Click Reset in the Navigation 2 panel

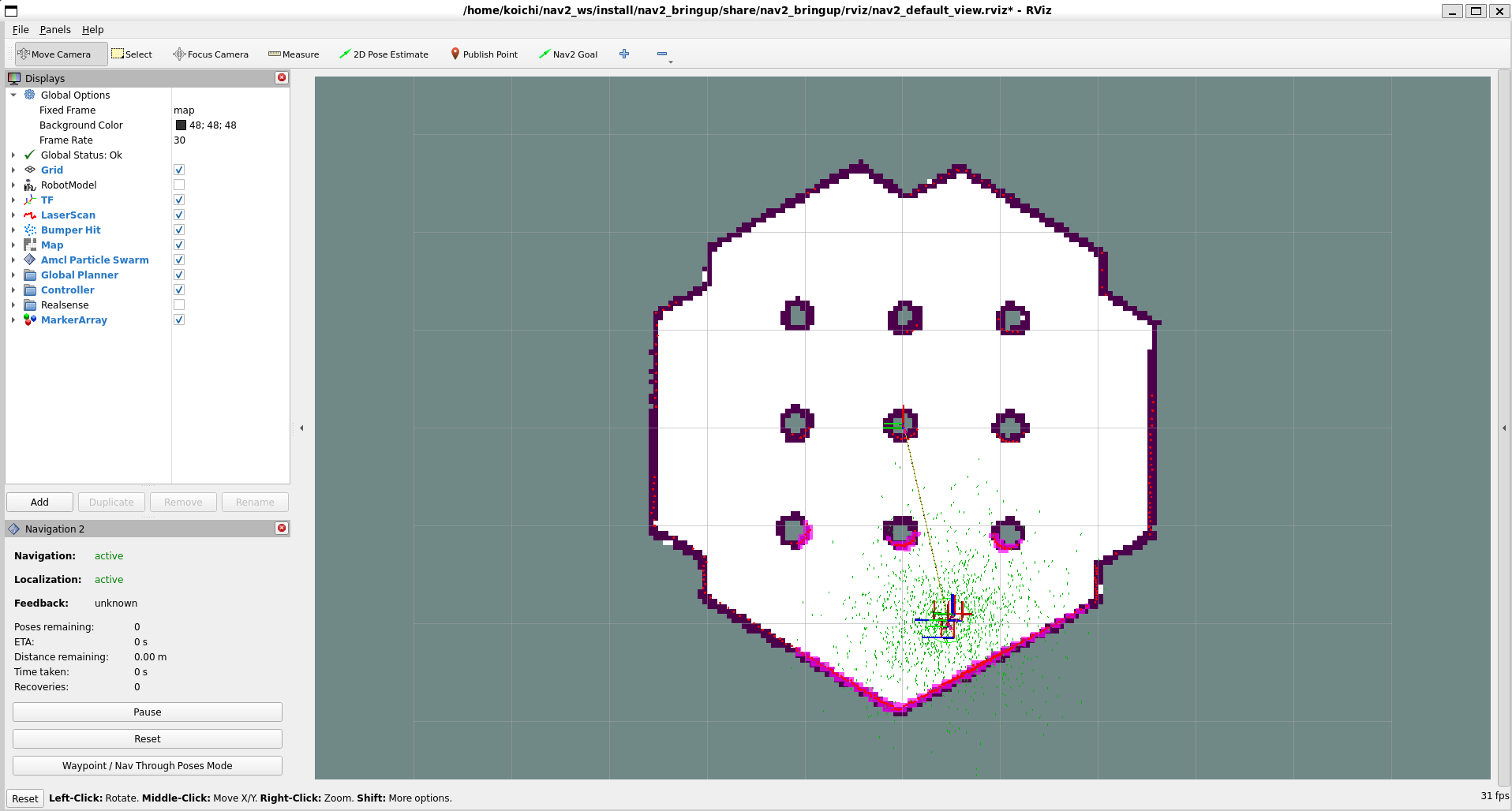[x=148, y=738]
